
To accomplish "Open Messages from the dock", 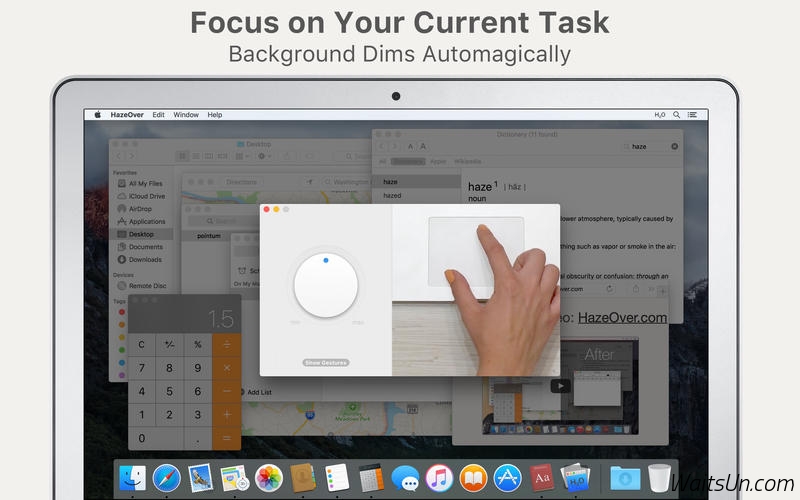I will 405,478.
